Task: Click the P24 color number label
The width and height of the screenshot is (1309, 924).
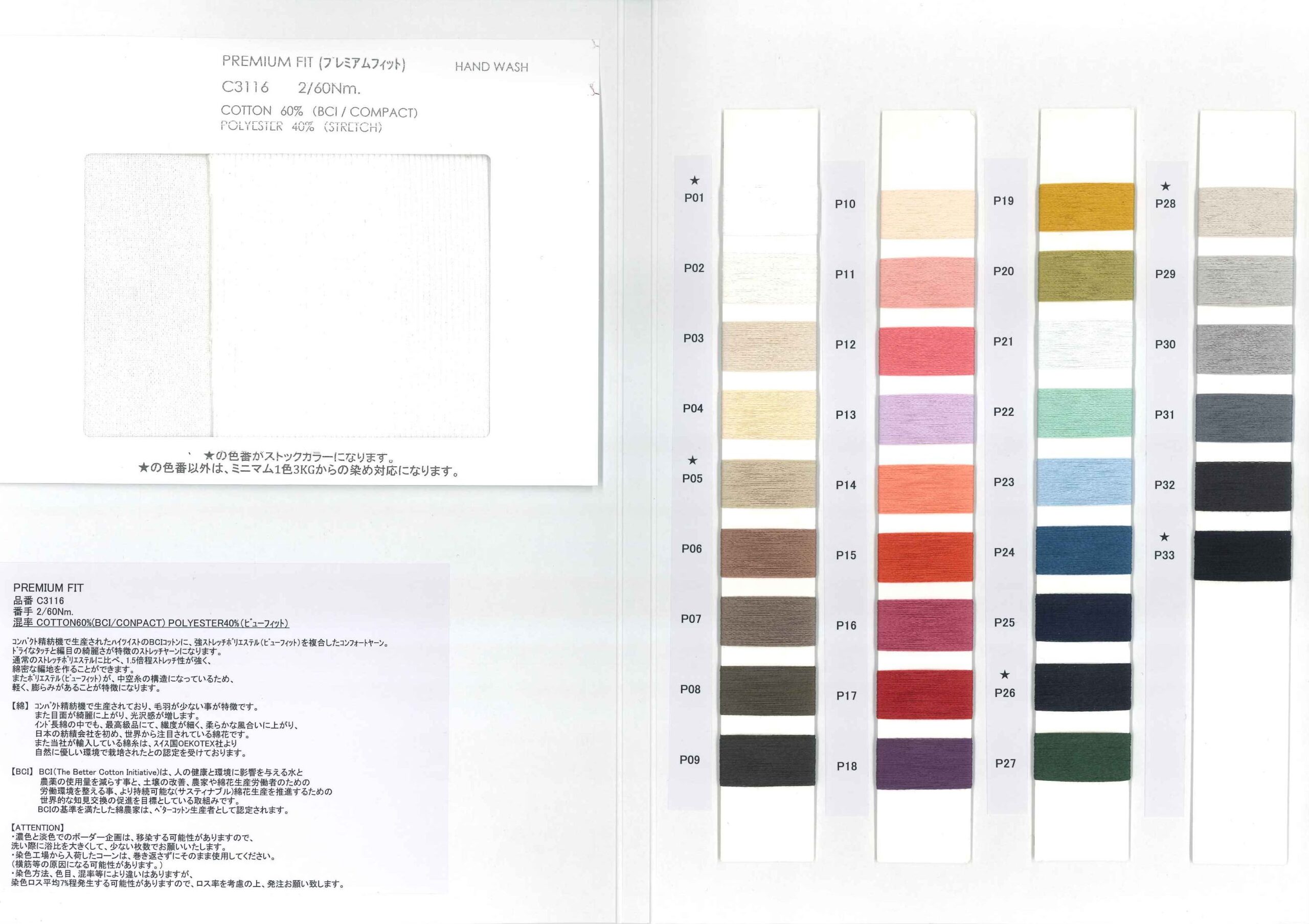Action: click(x=1004, y=552)
